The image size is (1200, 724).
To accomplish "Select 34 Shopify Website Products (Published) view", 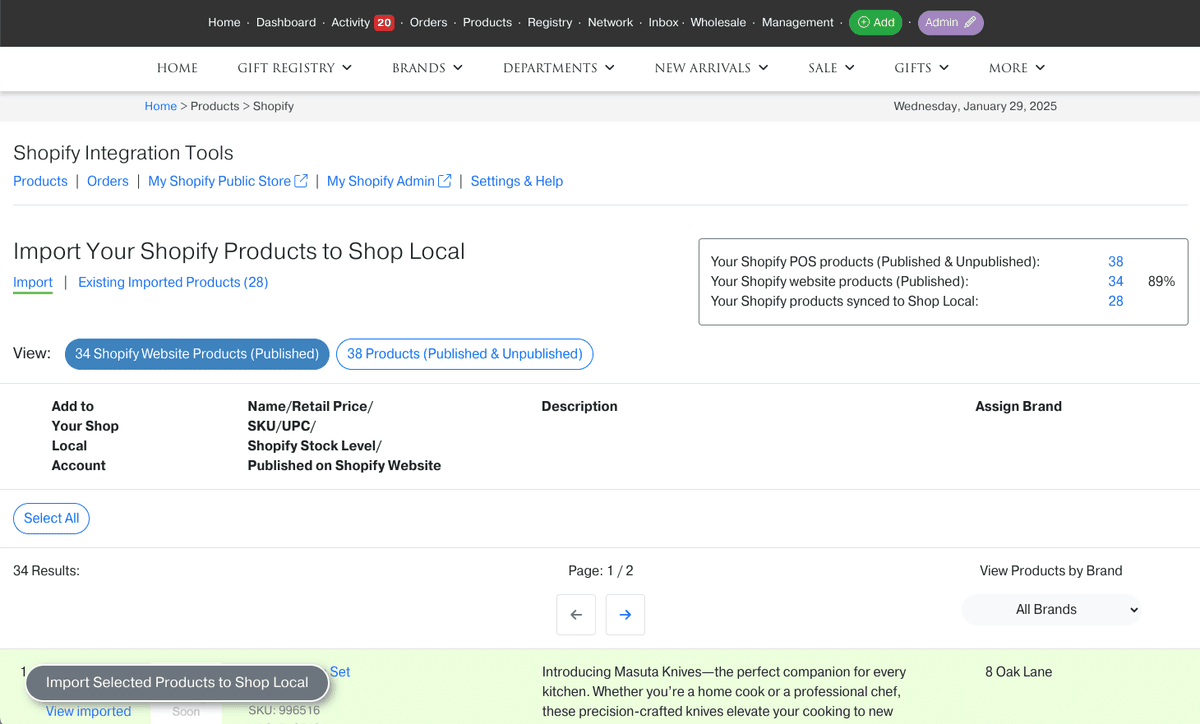I will click(x=197, y=354).
